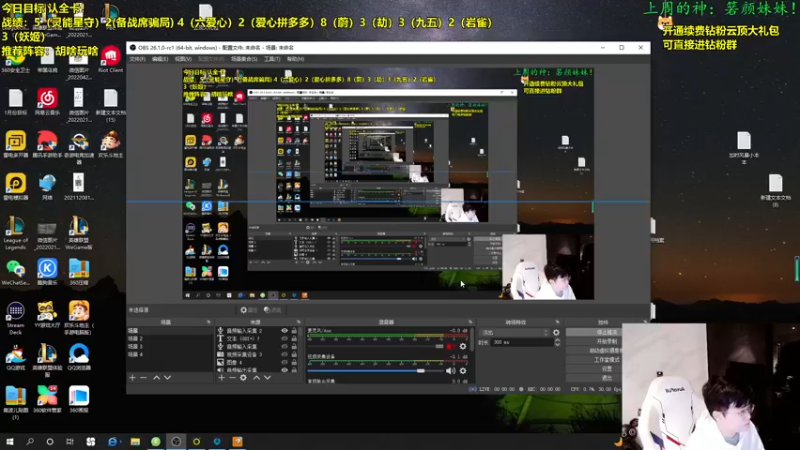Open Riot Client desktop shortcut
Screen dimensions: 800x450
(110, 60)
